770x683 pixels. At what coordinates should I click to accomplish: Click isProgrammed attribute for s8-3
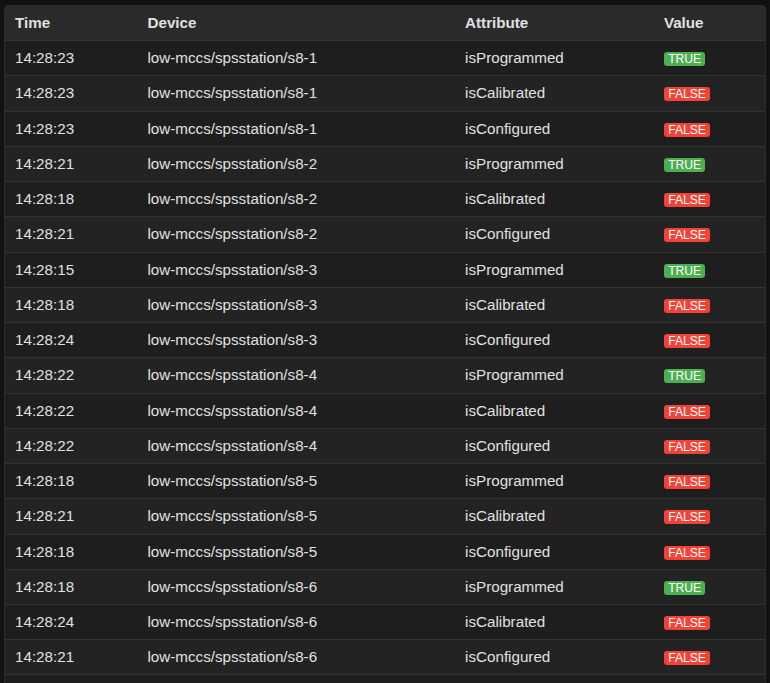514,271
